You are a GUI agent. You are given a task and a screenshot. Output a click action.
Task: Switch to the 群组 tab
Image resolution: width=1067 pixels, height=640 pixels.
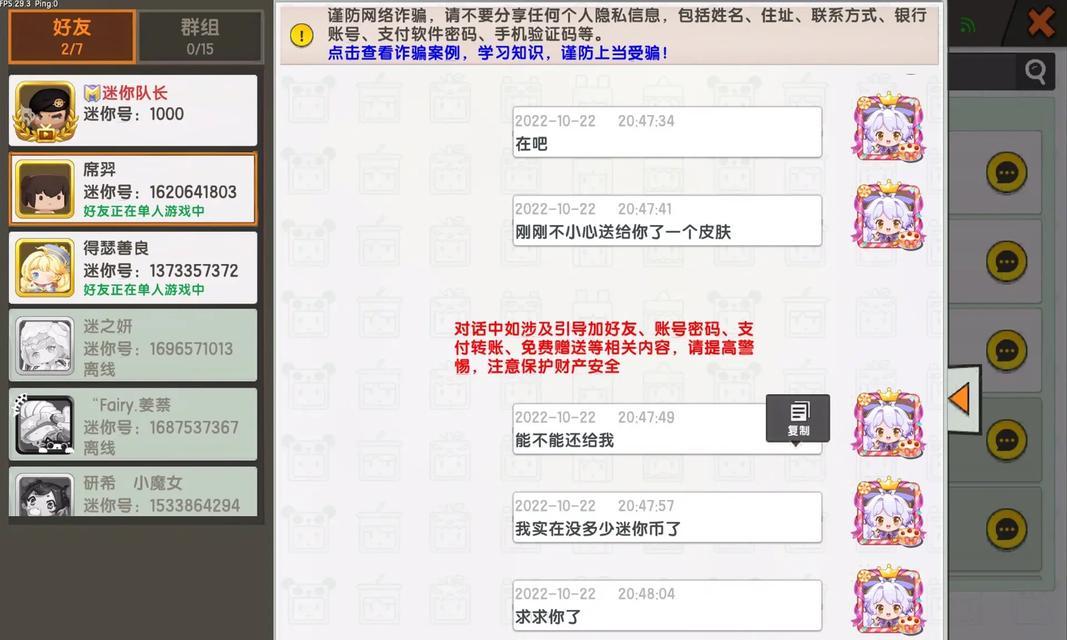[200, 37]
